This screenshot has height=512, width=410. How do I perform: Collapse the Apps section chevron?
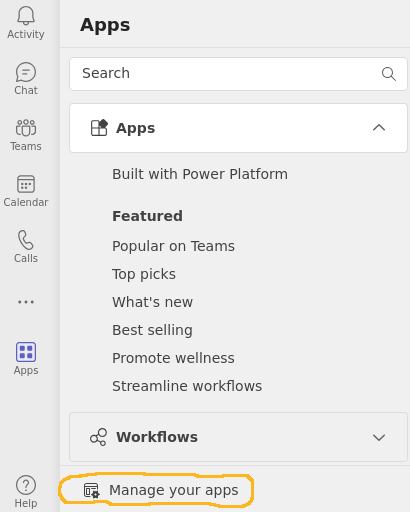click(x=379, y=128)
